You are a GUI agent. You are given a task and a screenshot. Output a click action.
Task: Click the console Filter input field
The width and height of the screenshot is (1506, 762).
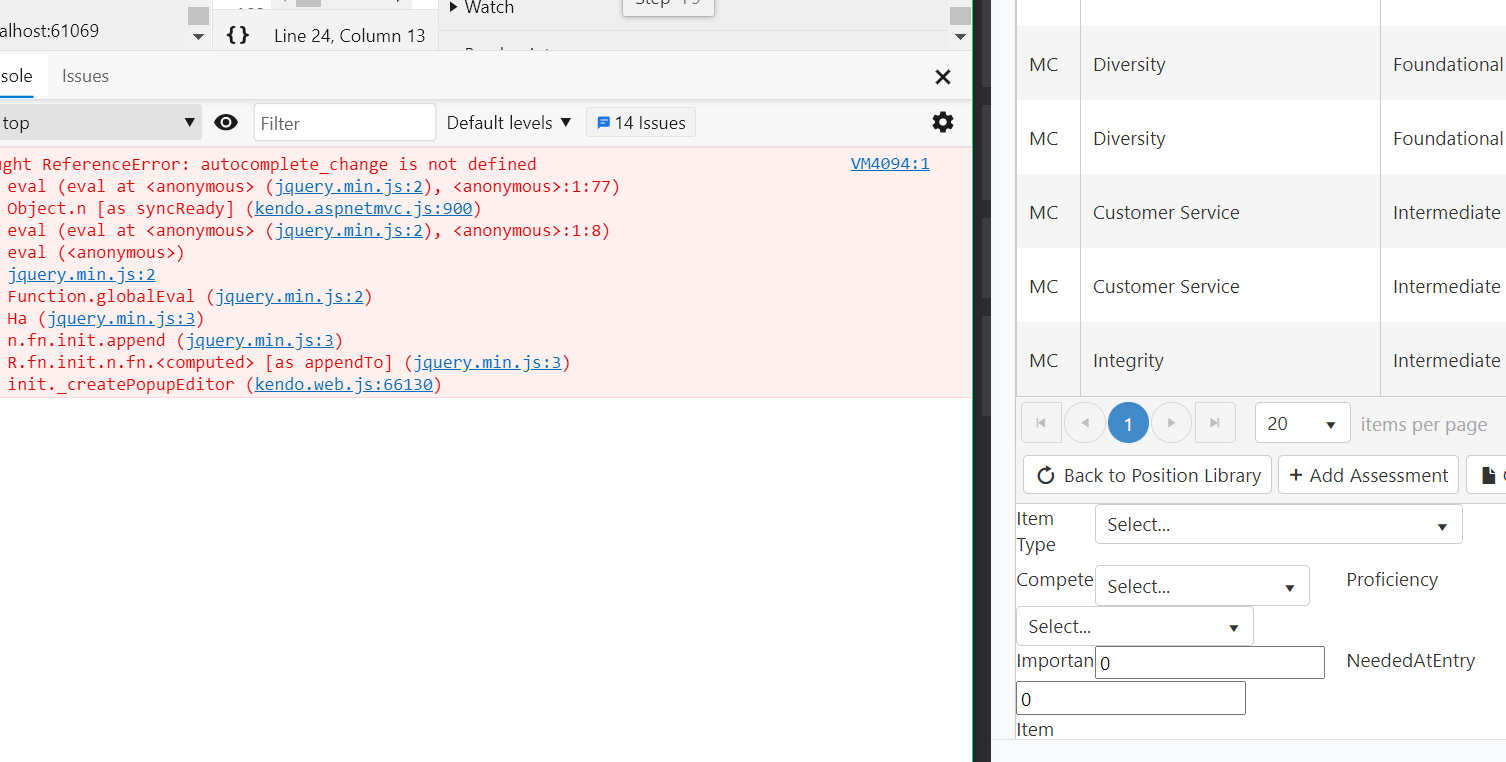coord(344,123)
